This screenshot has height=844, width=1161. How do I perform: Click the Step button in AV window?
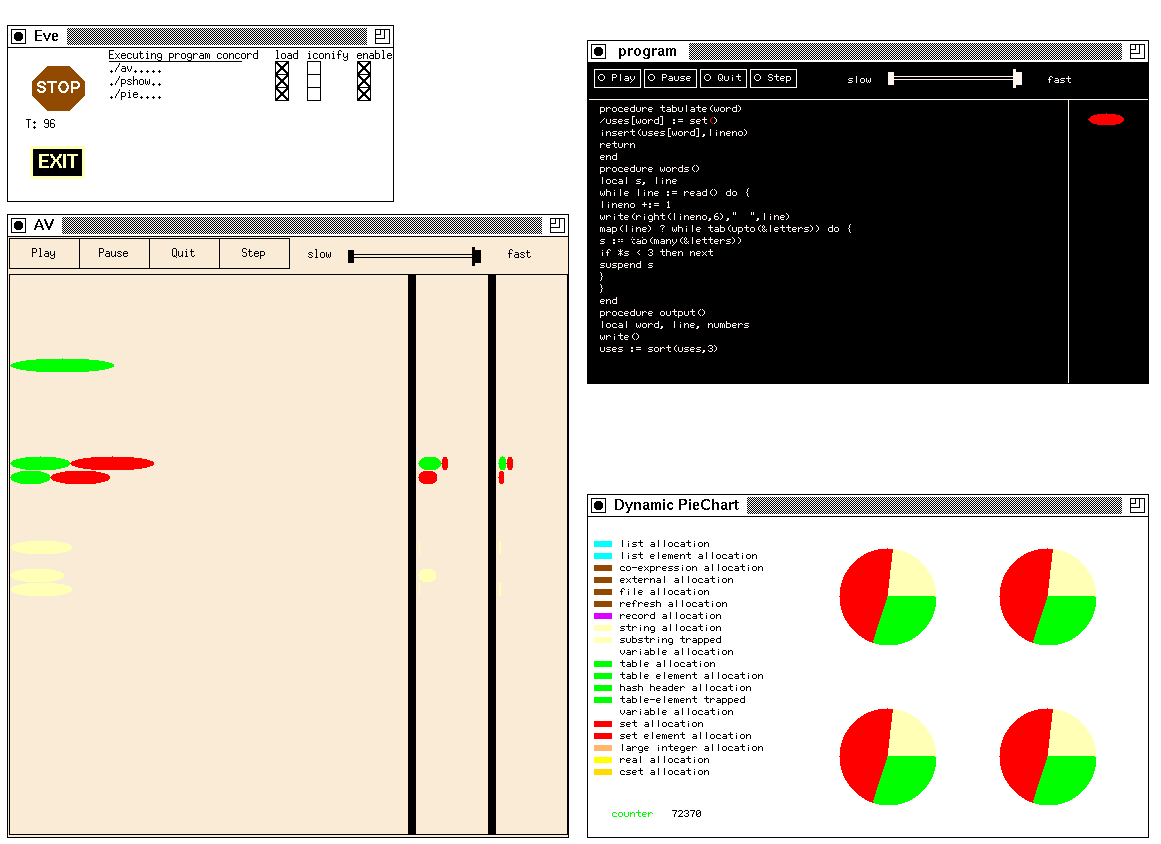coord(254,253)
